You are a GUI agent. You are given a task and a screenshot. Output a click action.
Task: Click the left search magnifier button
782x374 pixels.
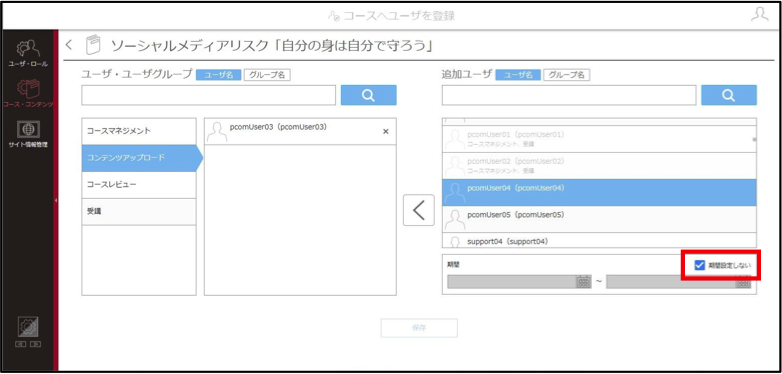(x=369, y=95)
